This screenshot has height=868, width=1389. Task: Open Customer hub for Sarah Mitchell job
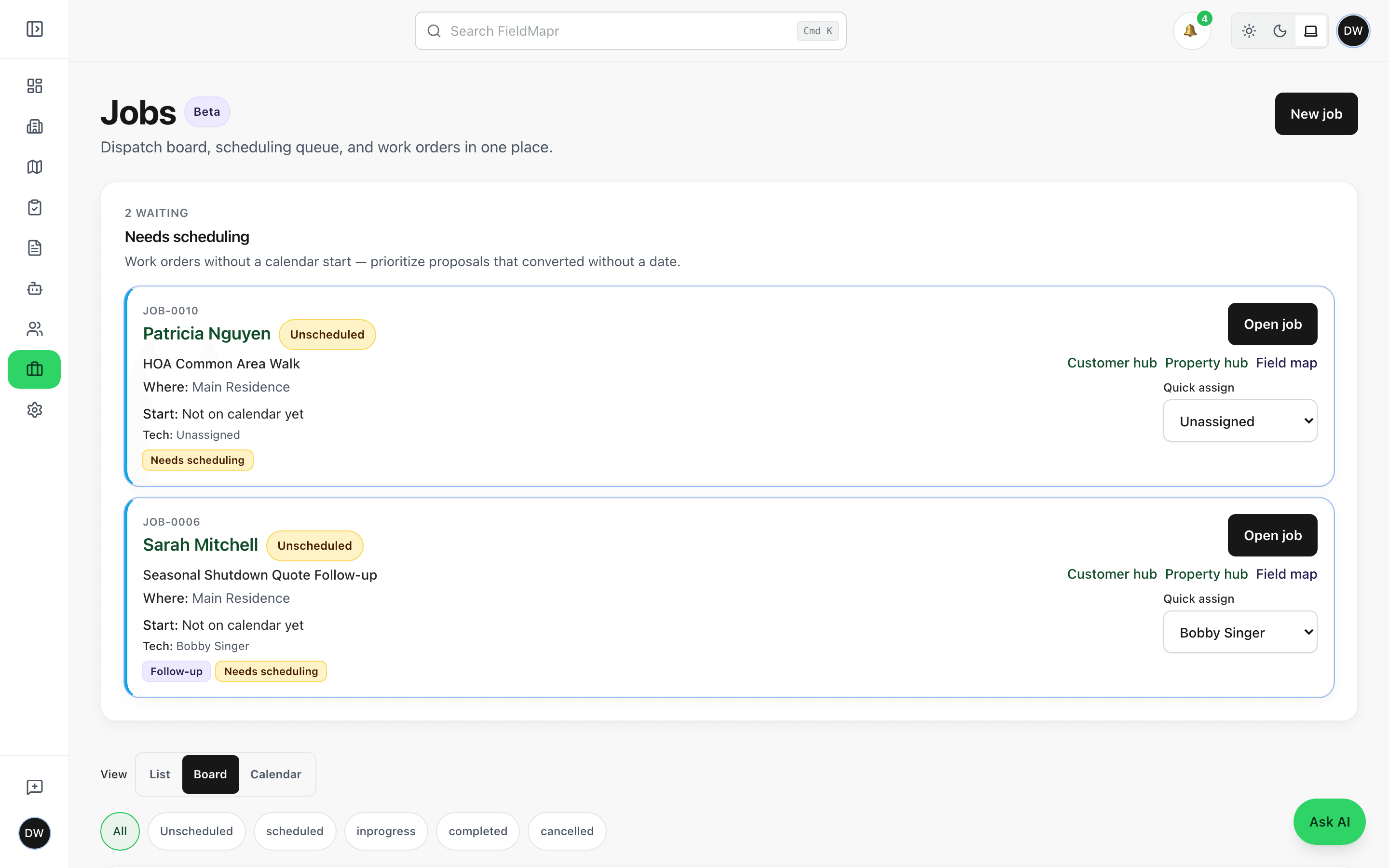point(1112,574)
